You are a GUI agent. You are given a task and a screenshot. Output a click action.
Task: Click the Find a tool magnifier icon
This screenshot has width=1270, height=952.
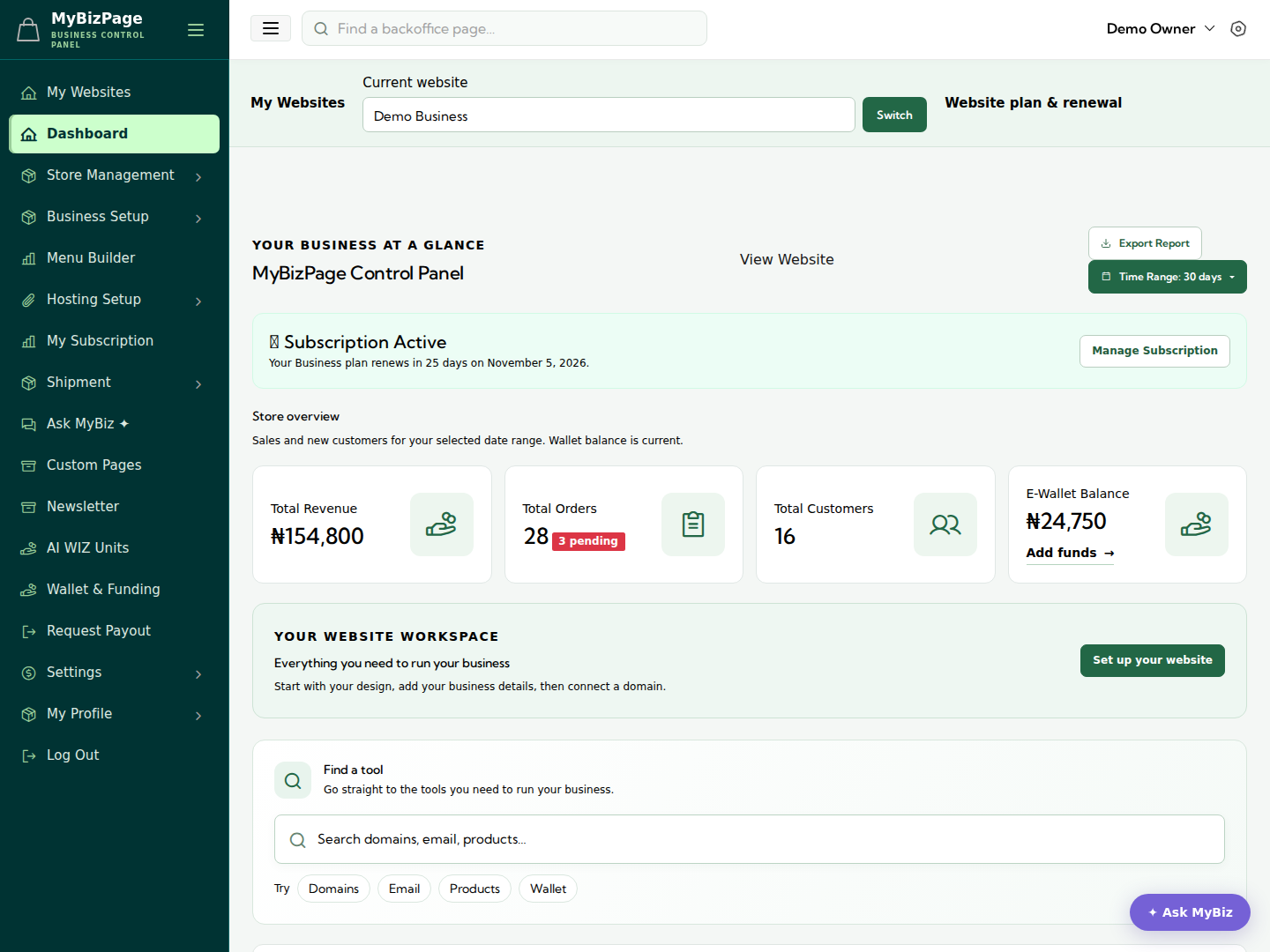293,780
